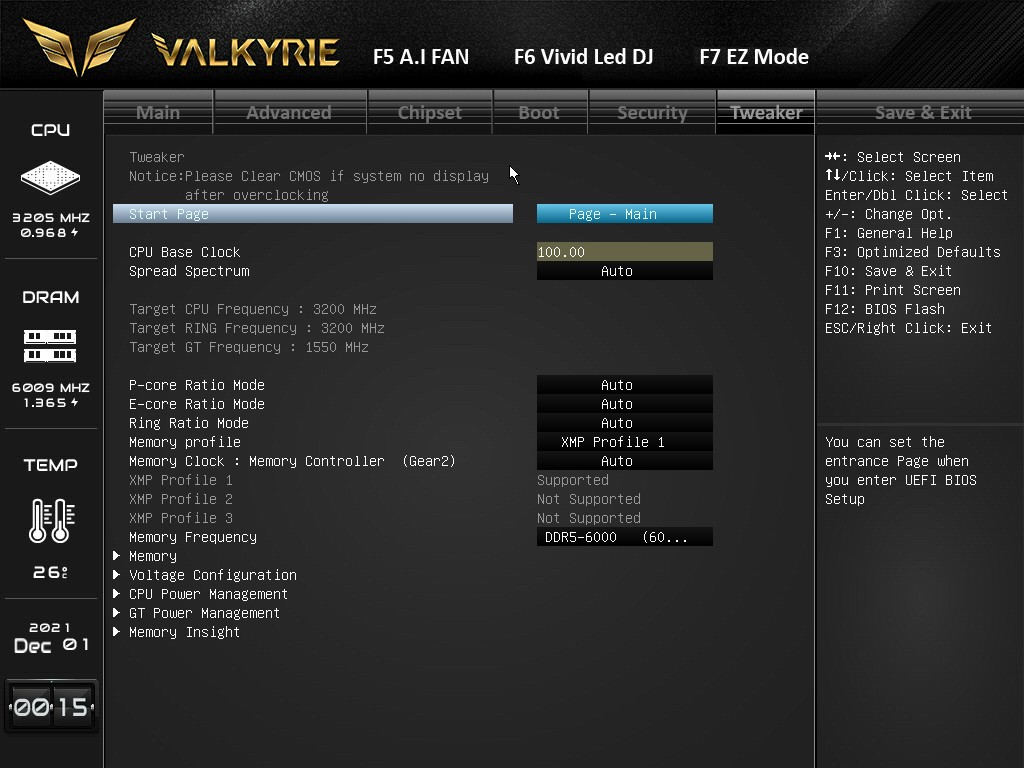Select the P-core Ratio Mode label
The image size is (1024, 768).
pyautogui.click(x=197, y=385)
